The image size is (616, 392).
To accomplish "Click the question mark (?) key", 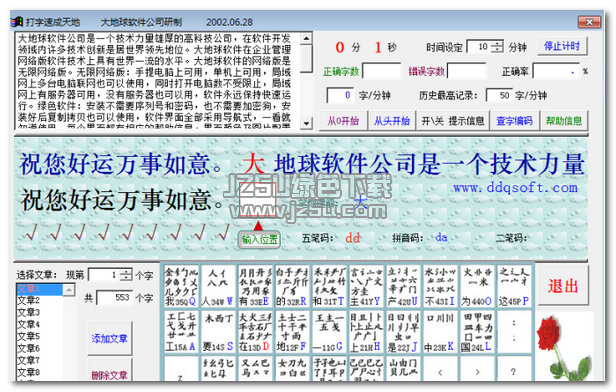I will click(514, 369).
